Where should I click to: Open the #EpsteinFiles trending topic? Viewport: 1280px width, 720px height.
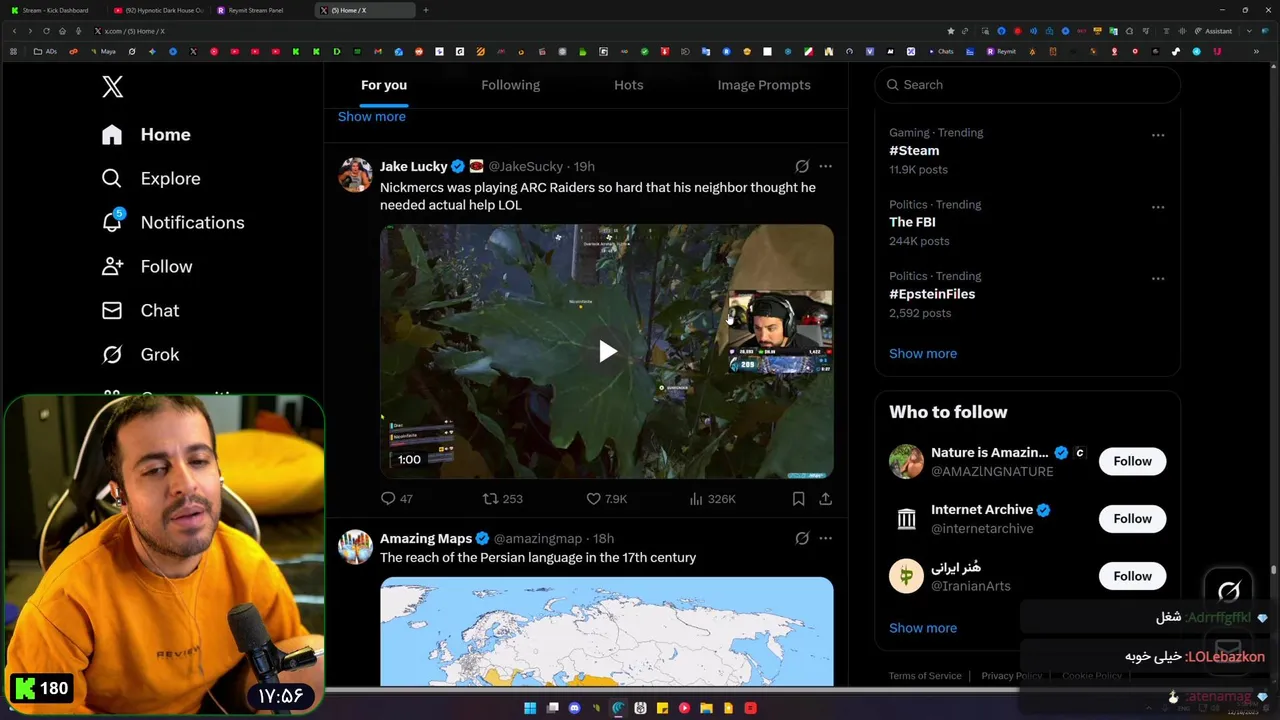pyautogui.click(x=932, y=294)
